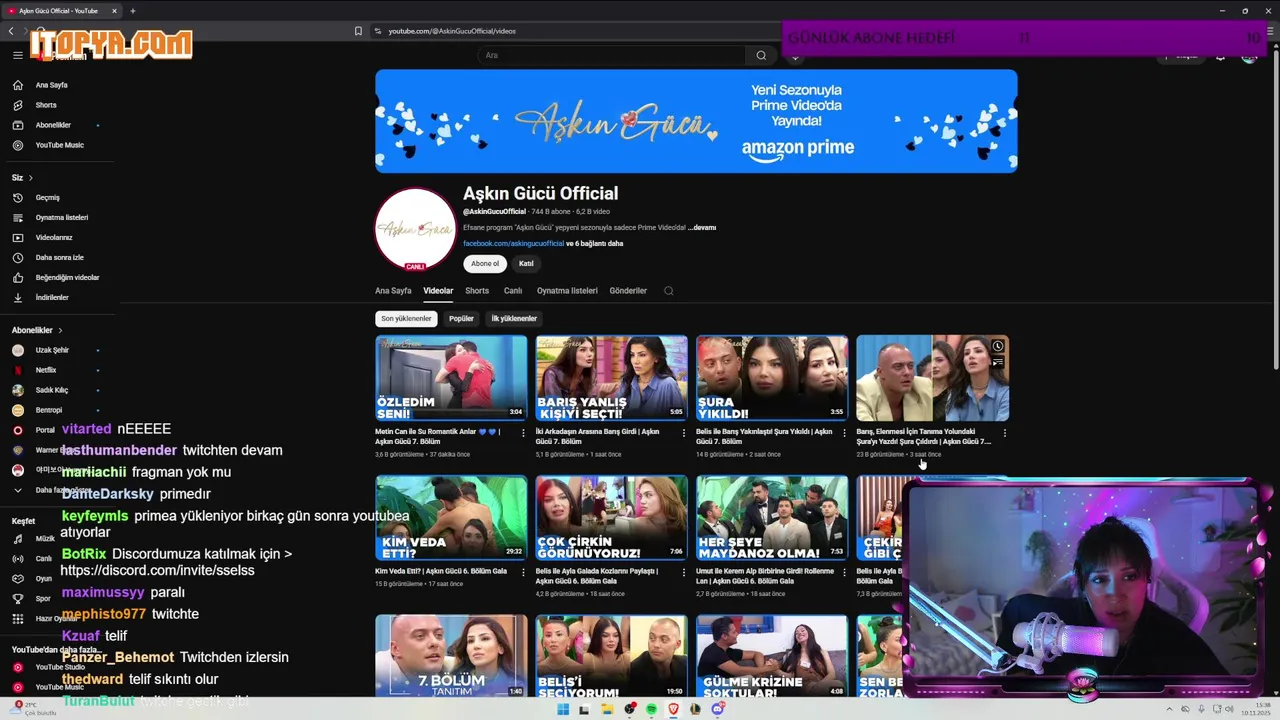The image size is (1280, 720).
Task: Click watch later icon on Barış, Elenmesi İçin thumbnail
Action: 997,346
